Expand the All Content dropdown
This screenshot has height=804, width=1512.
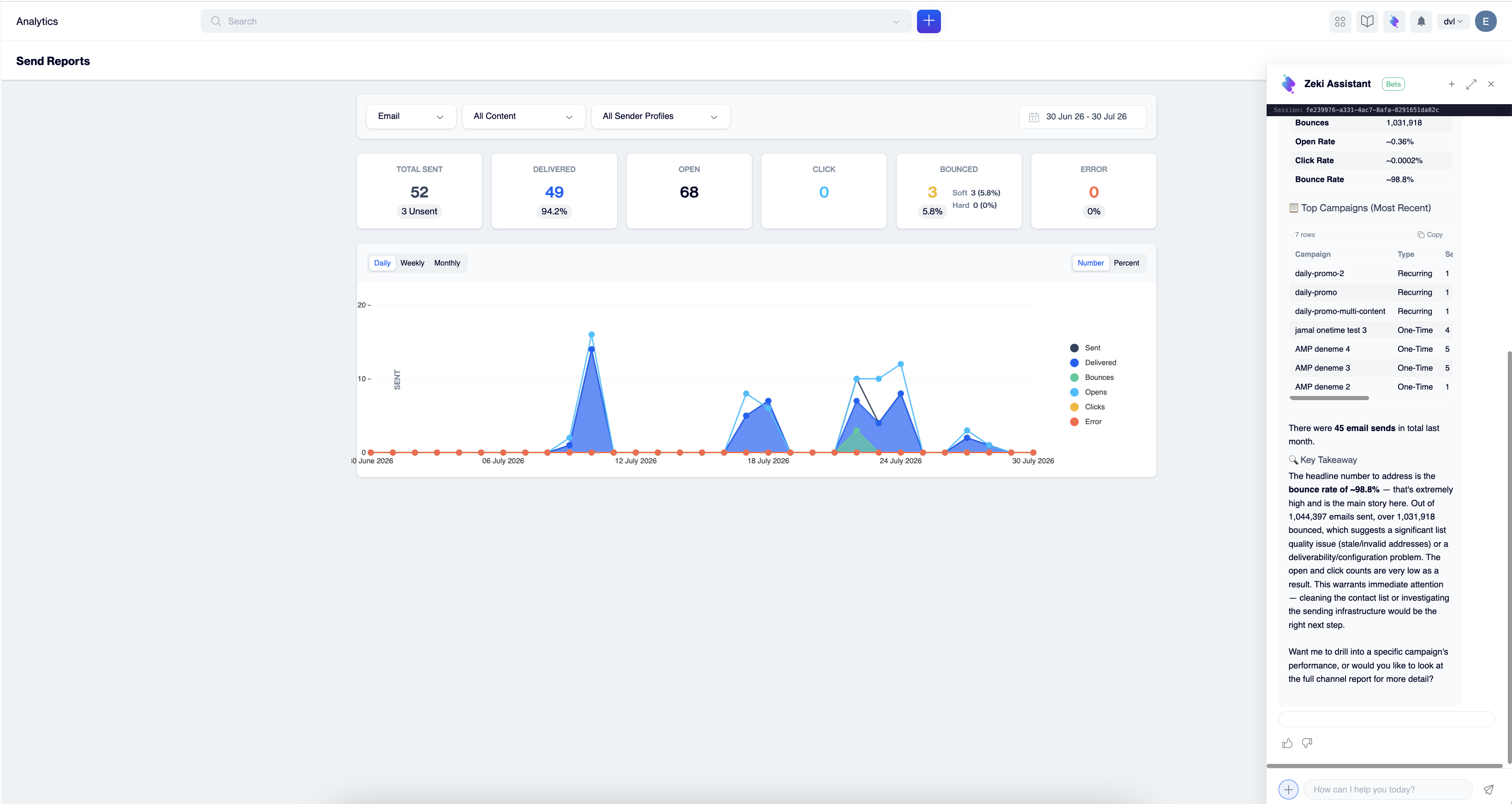tap(524, 116)
